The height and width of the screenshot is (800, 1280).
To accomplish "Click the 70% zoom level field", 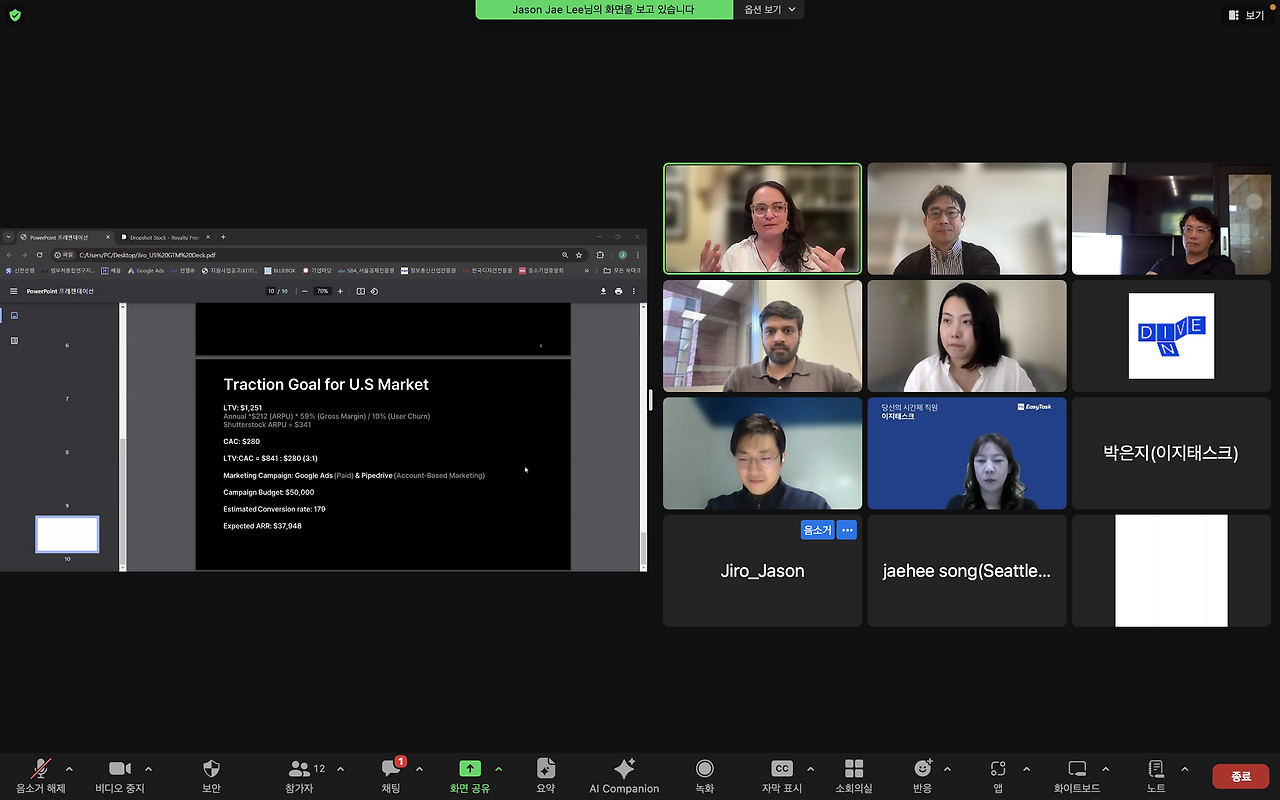I will pyautogui.click(x=322, y=291).
